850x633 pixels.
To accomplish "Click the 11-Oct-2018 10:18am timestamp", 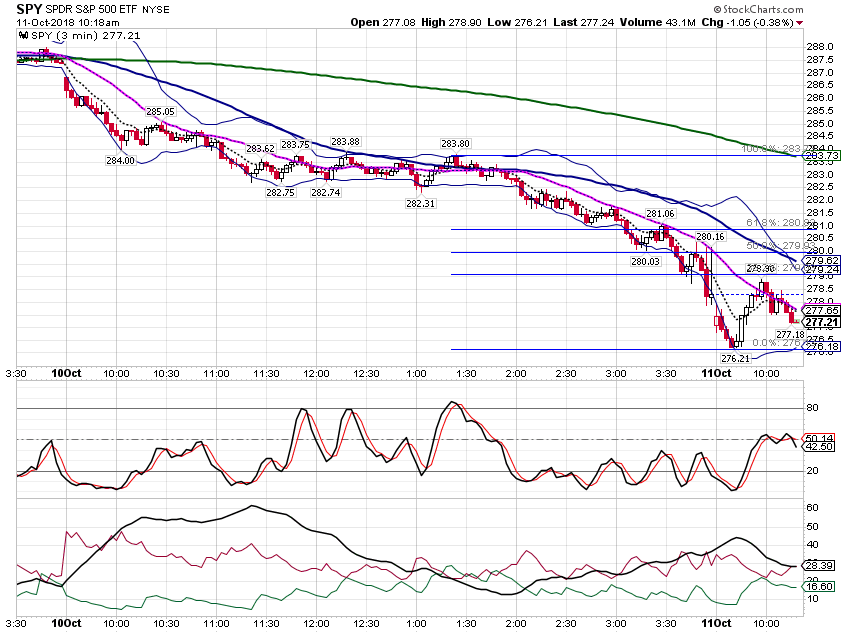I will pos(68,23).
